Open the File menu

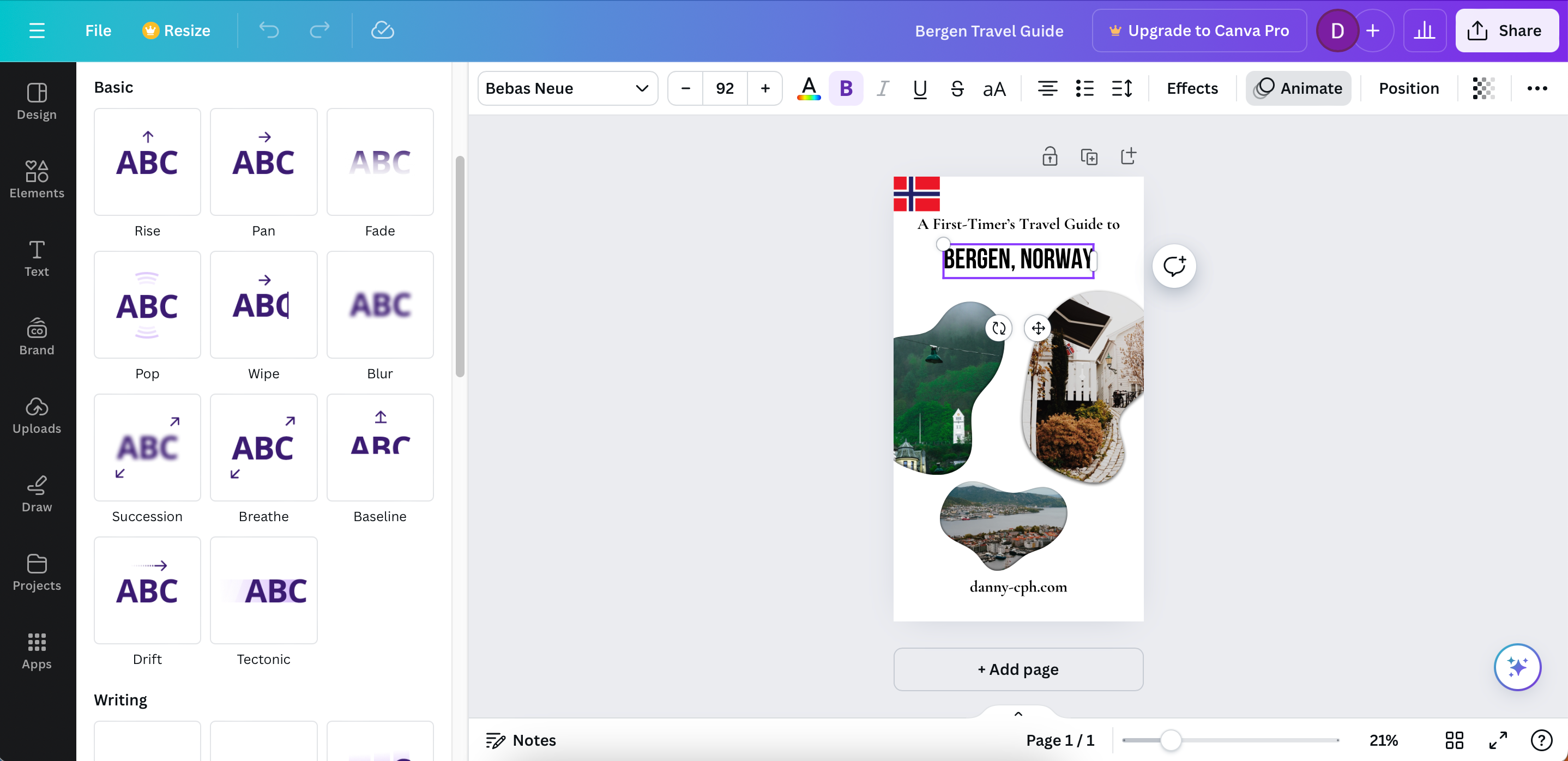point(97,30)
